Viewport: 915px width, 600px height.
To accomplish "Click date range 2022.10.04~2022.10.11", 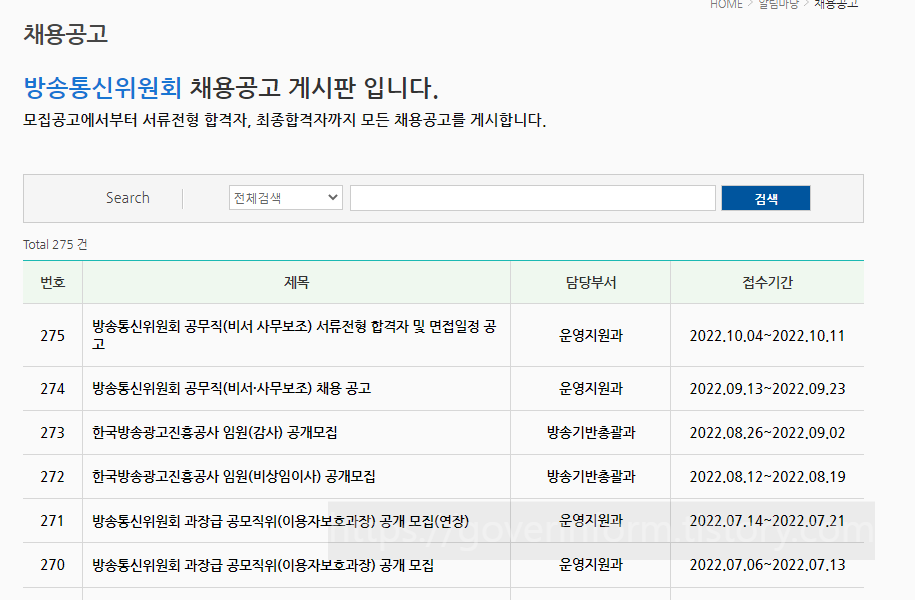I will tap(767, 336).
